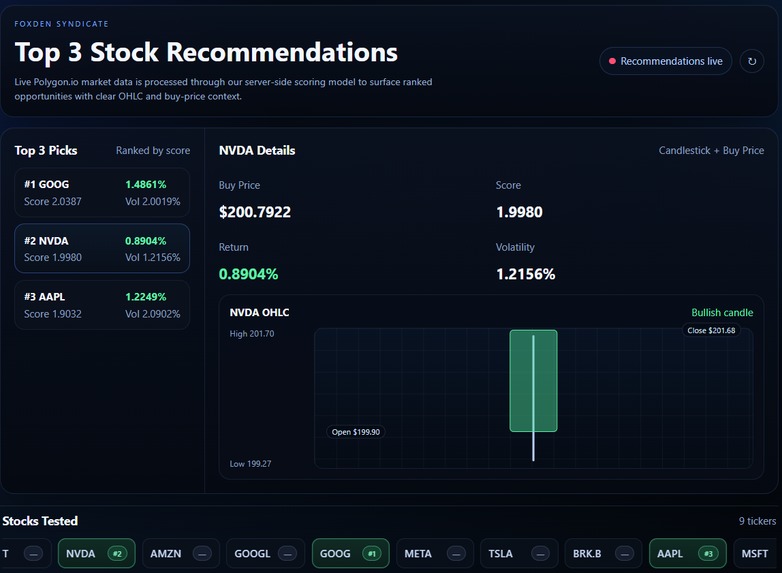Click the Top 3 Stock Recommendations title
The image size is (782, 573).
(206, 52)
